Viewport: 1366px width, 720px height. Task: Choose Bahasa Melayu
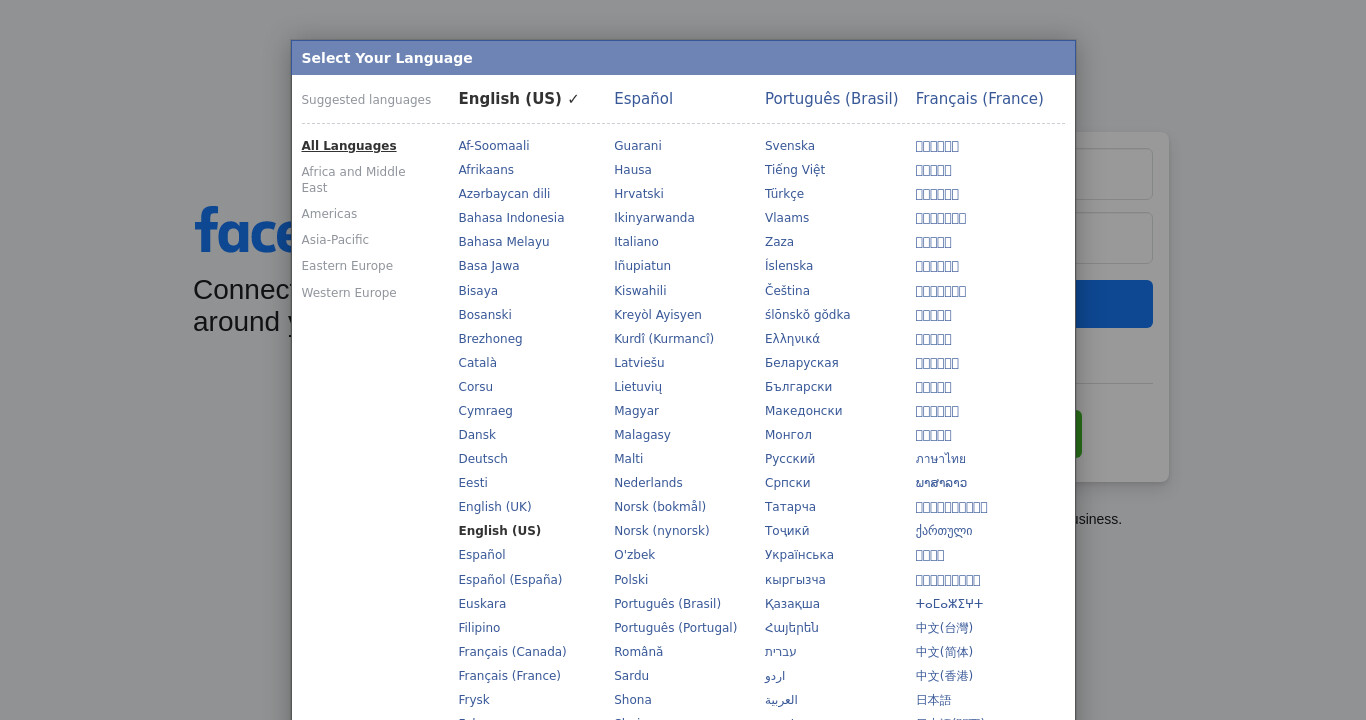504,242
